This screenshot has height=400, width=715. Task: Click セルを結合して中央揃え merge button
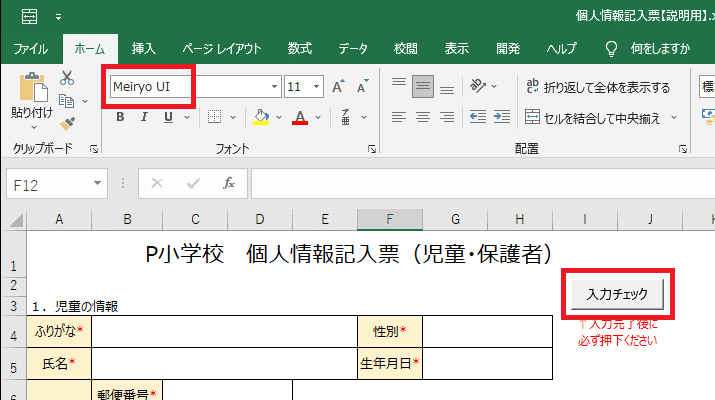coord(592,118)
